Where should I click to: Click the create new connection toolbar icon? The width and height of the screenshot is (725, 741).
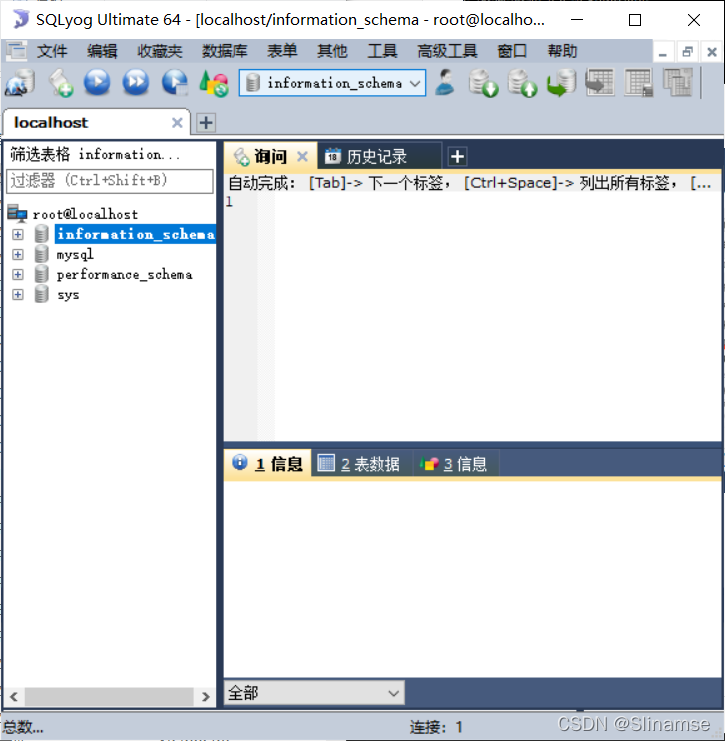(20, 83)
